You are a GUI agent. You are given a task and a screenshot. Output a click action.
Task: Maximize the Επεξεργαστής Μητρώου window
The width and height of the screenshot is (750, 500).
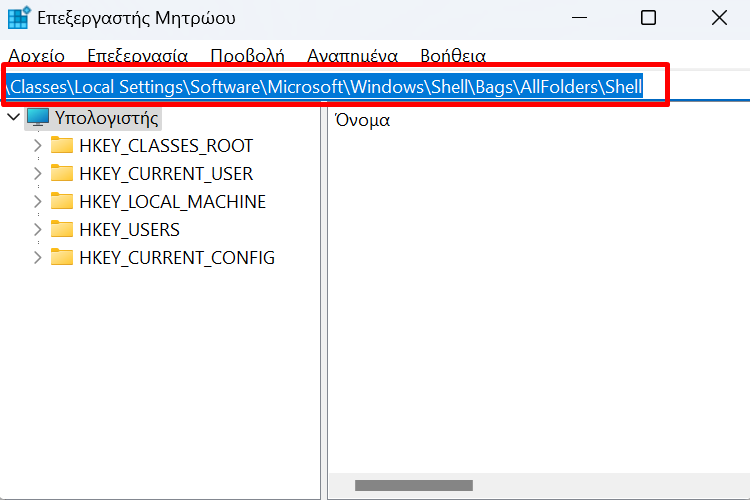click(648, 18)
